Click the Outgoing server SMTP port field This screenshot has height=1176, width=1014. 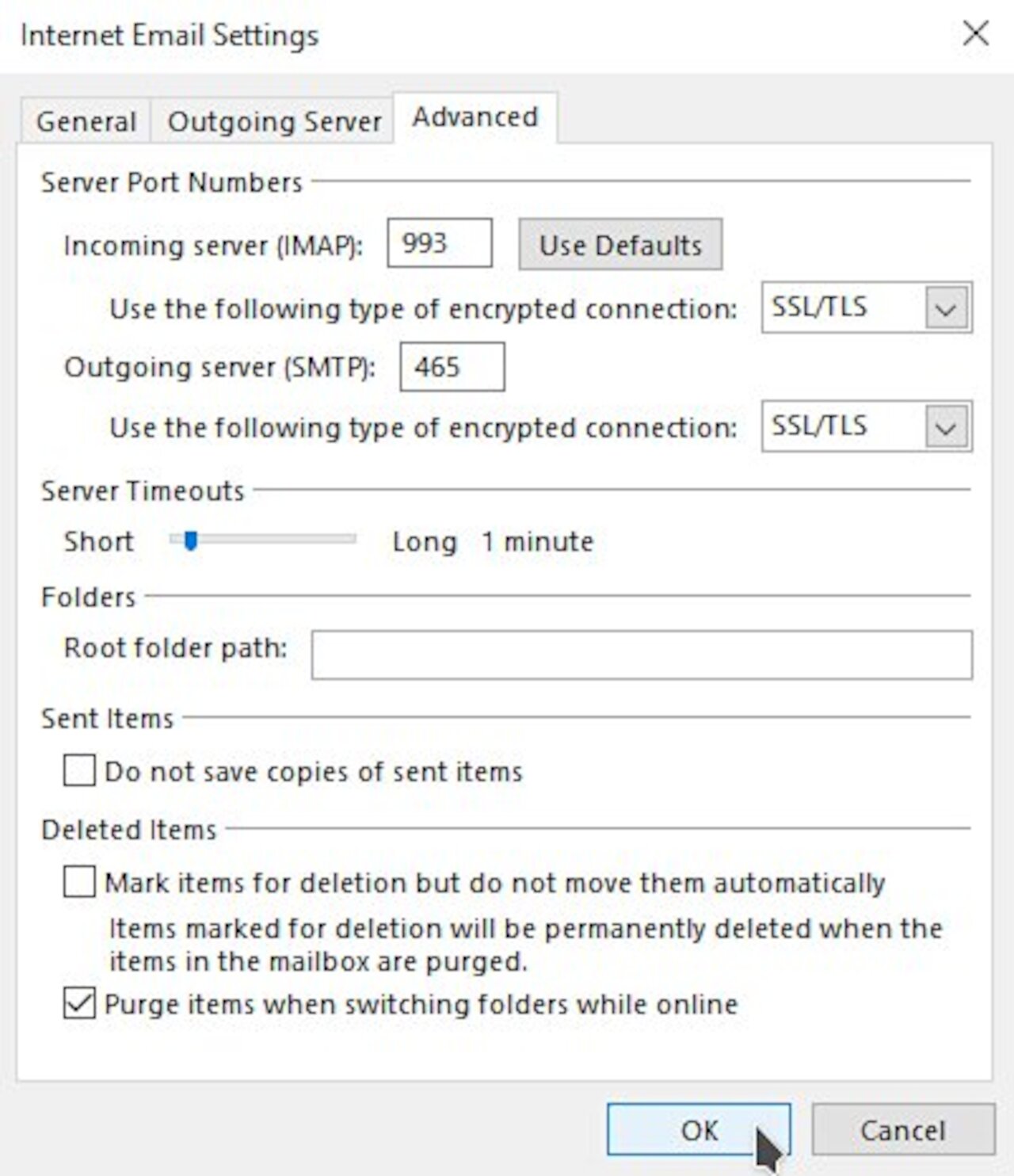click(x=452, y=365)
